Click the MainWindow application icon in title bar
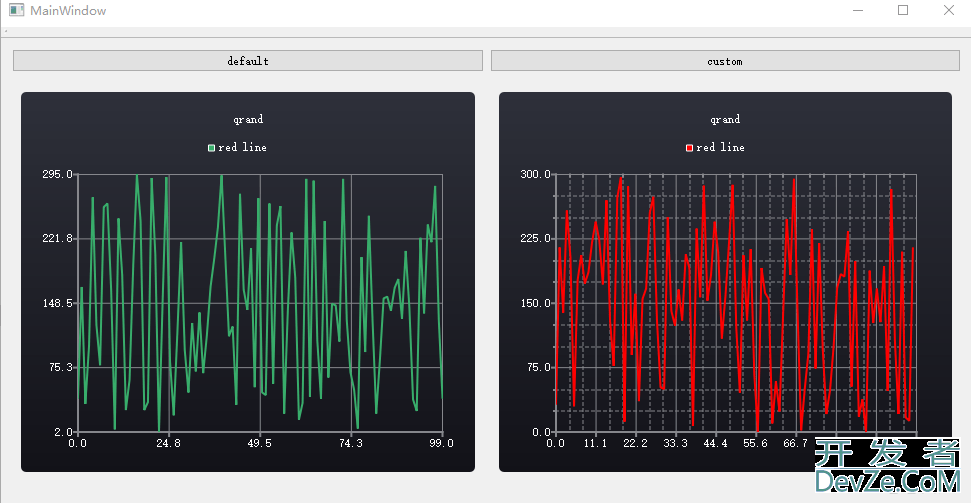971x503 pixels. coord(15,10)
